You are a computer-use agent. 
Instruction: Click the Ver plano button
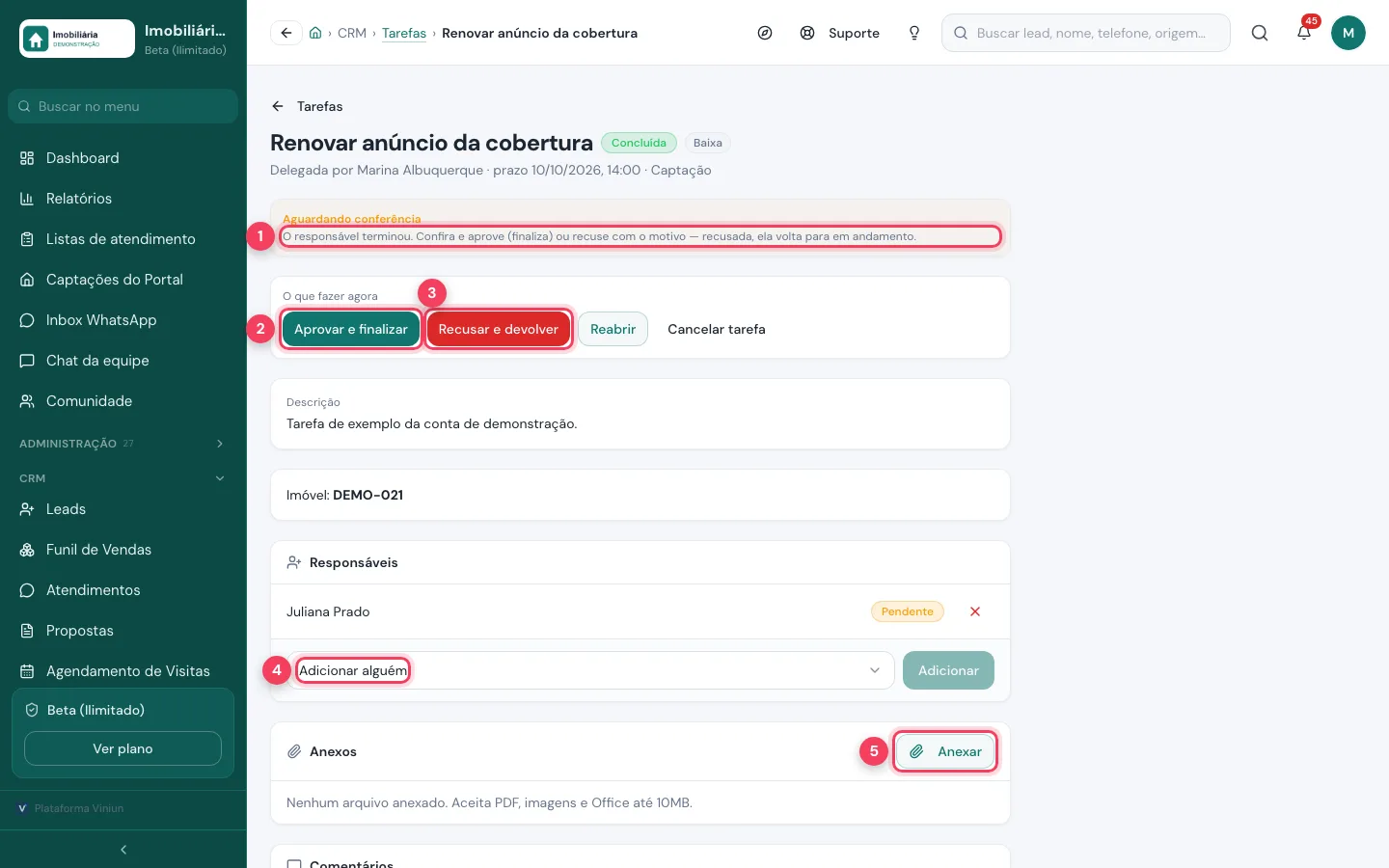pyautogui.click(x=123, y=748)
